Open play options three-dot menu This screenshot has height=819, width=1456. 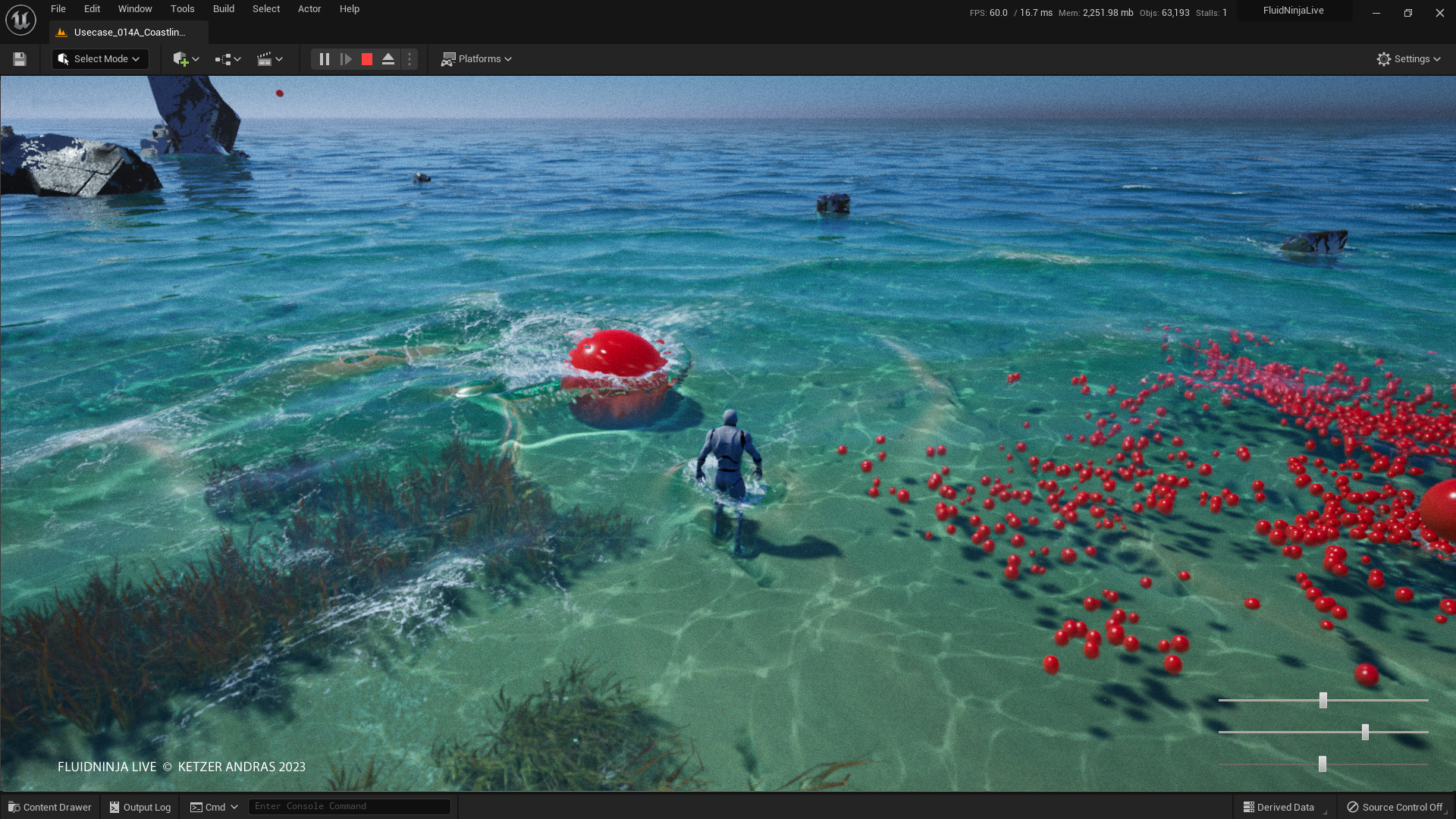tap(409, 59)
